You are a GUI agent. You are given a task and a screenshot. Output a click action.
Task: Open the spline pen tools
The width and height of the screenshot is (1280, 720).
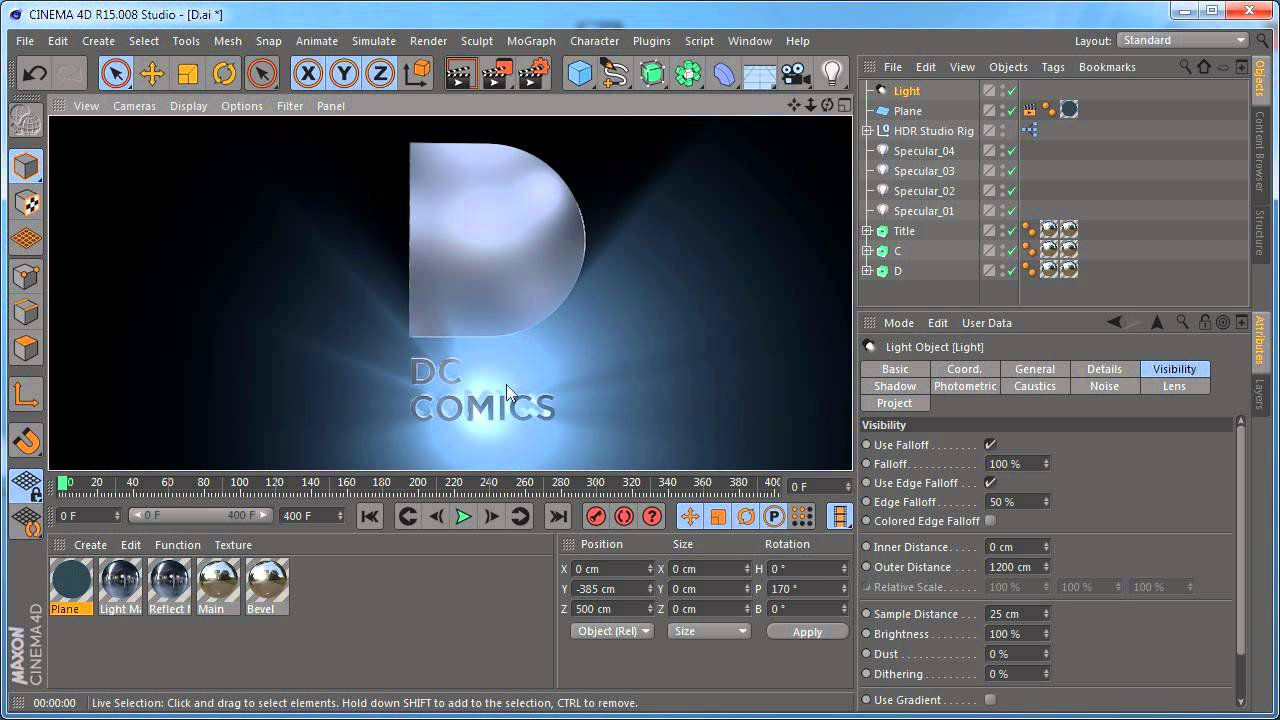click(x=615, y=74)
